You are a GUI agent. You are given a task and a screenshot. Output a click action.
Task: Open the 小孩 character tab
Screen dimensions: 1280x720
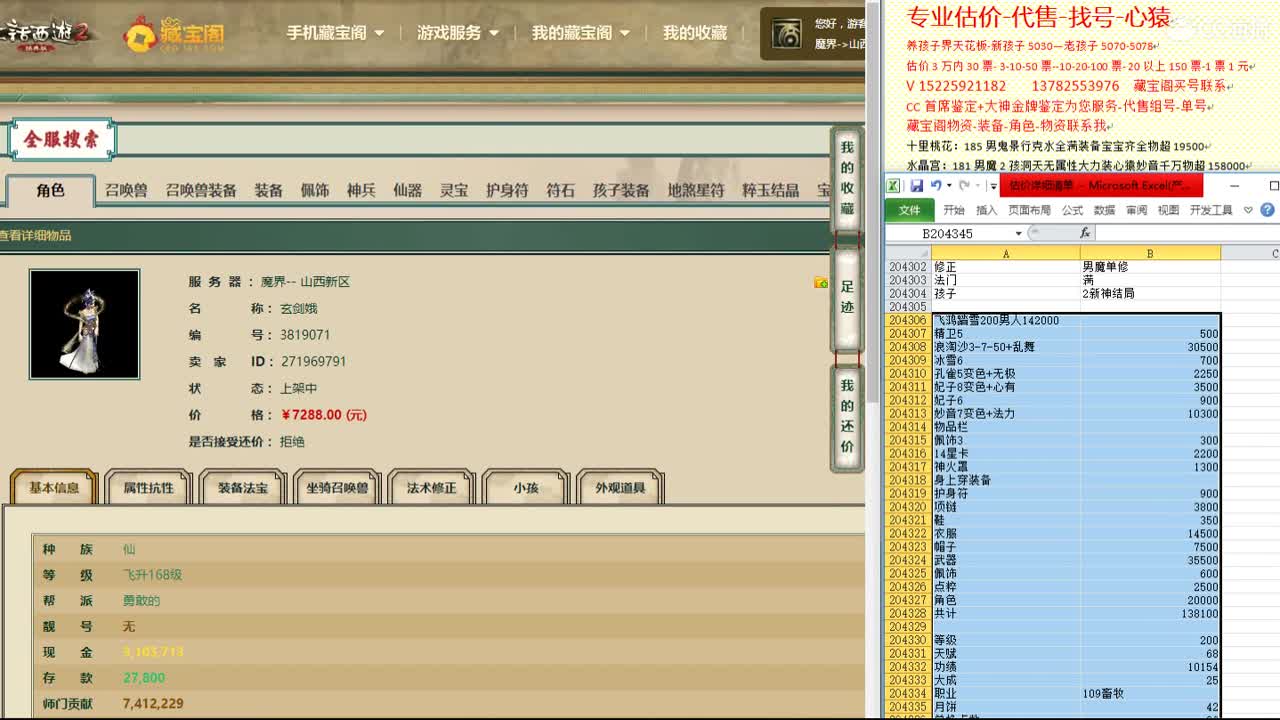[526, 487]
